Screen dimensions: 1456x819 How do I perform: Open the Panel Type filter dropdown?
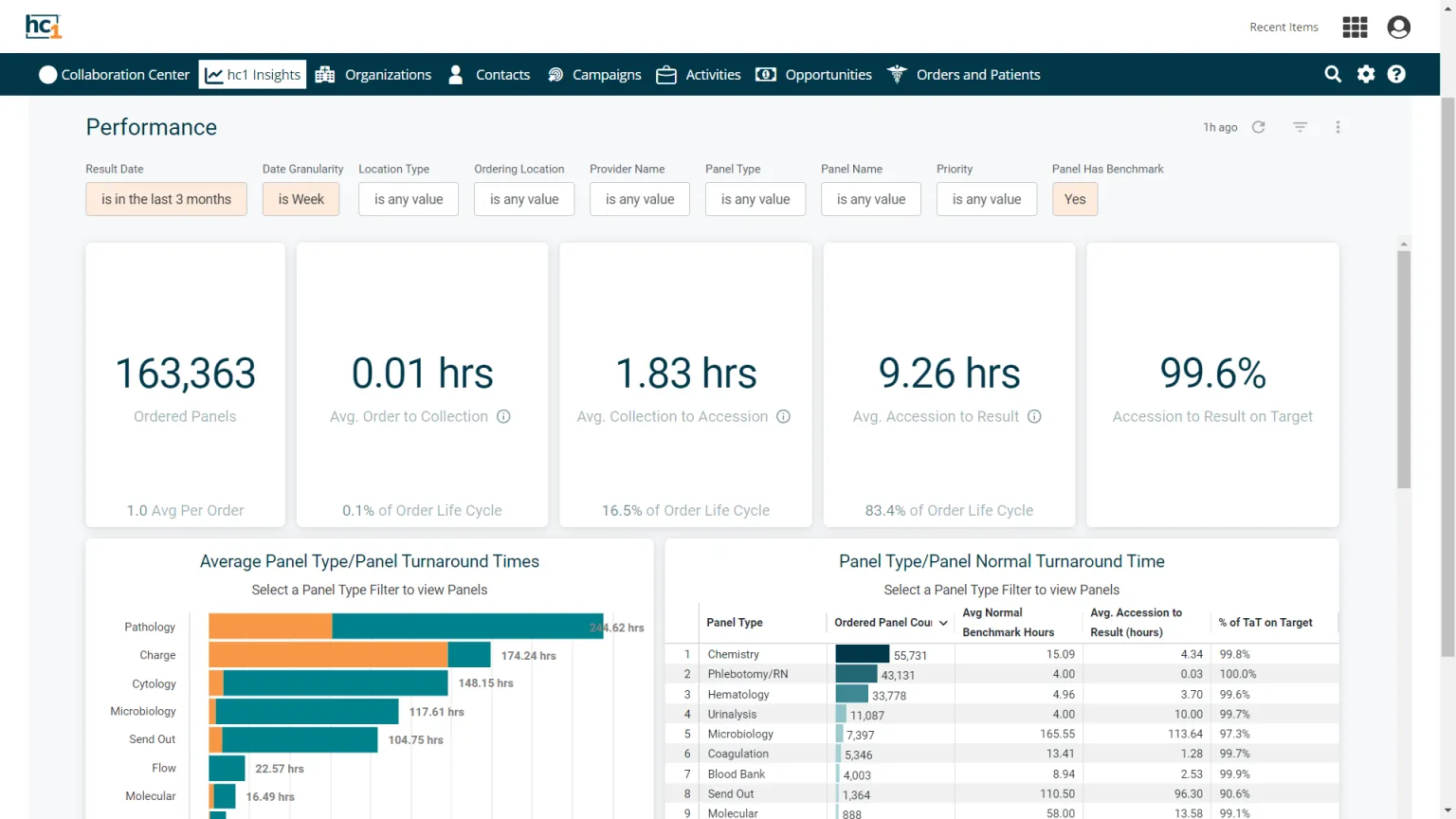click(x=755, y=199)
